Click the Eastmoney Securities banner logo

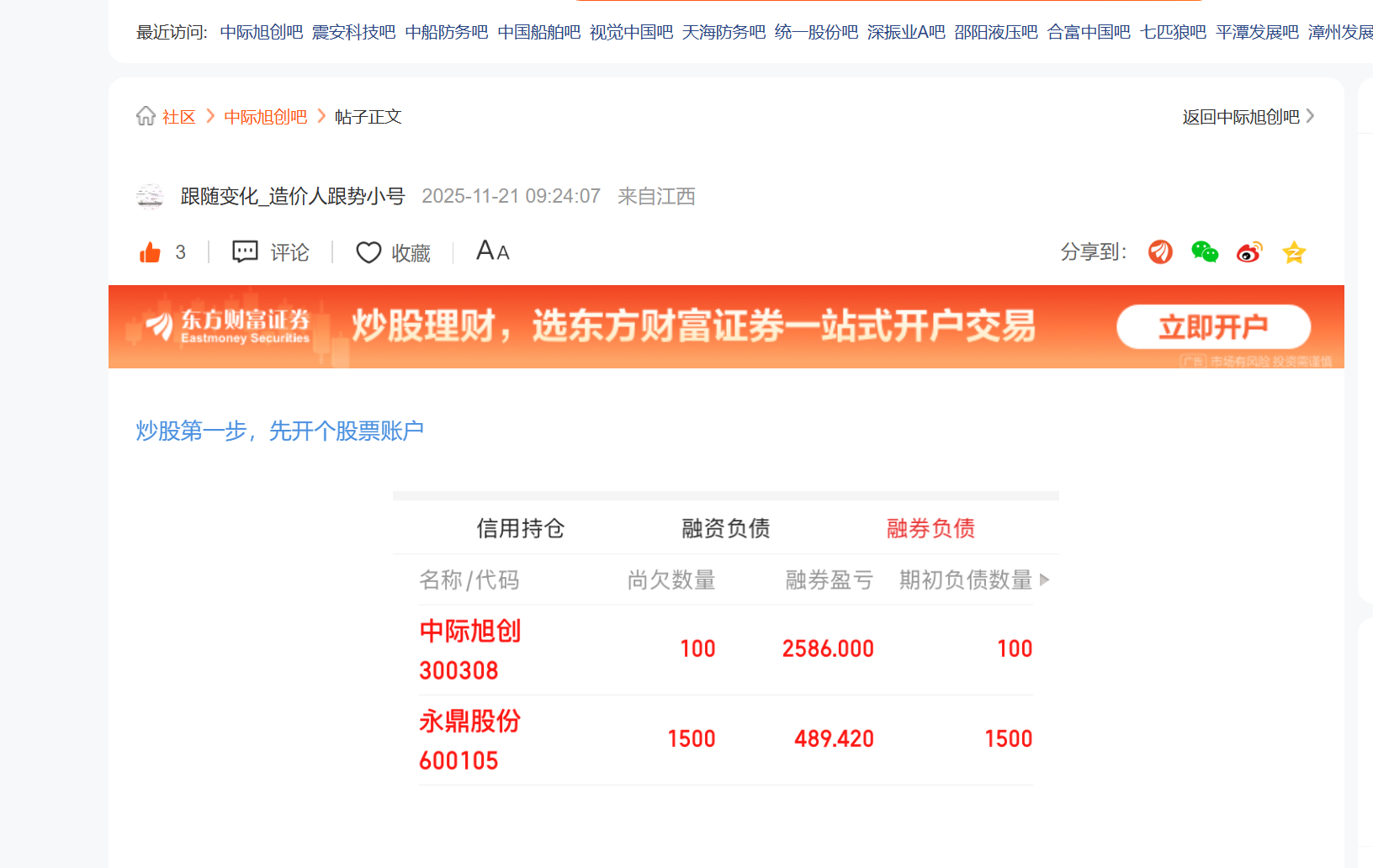click(x=227, y=326)
